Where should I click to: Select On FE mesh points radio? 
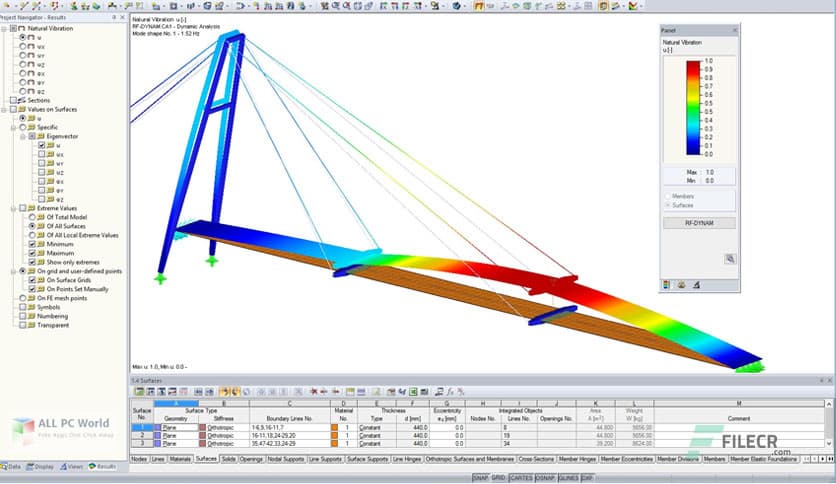click(x=23, y=298)
